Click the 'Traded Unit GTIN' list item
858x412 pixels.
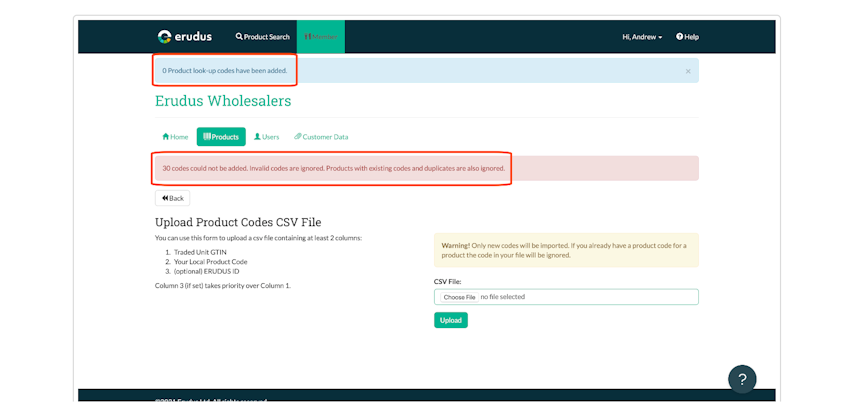point(200,252)
